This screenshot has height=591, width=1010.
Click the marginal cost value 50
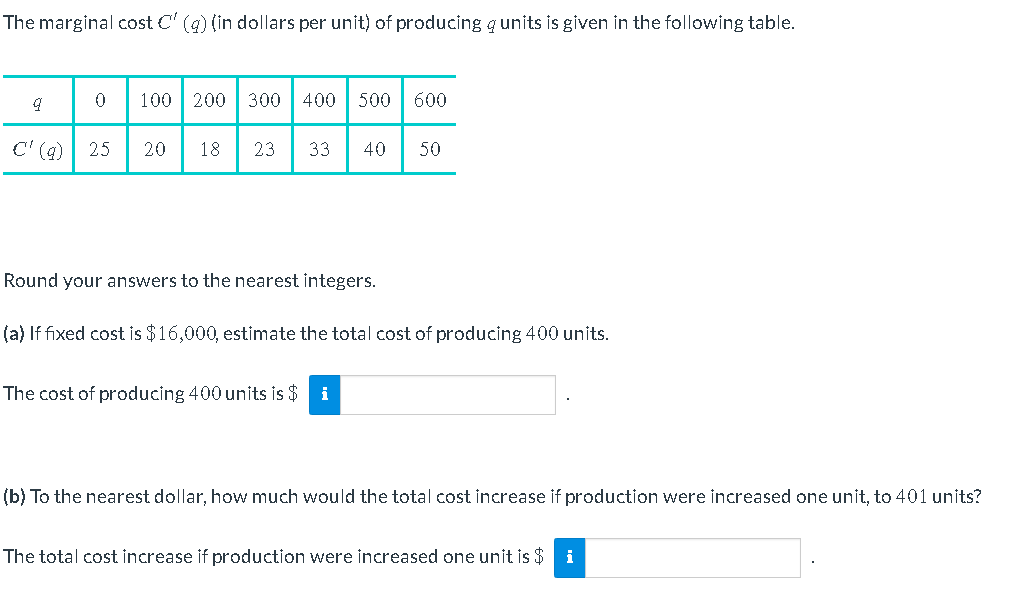(x=429, y=148)
